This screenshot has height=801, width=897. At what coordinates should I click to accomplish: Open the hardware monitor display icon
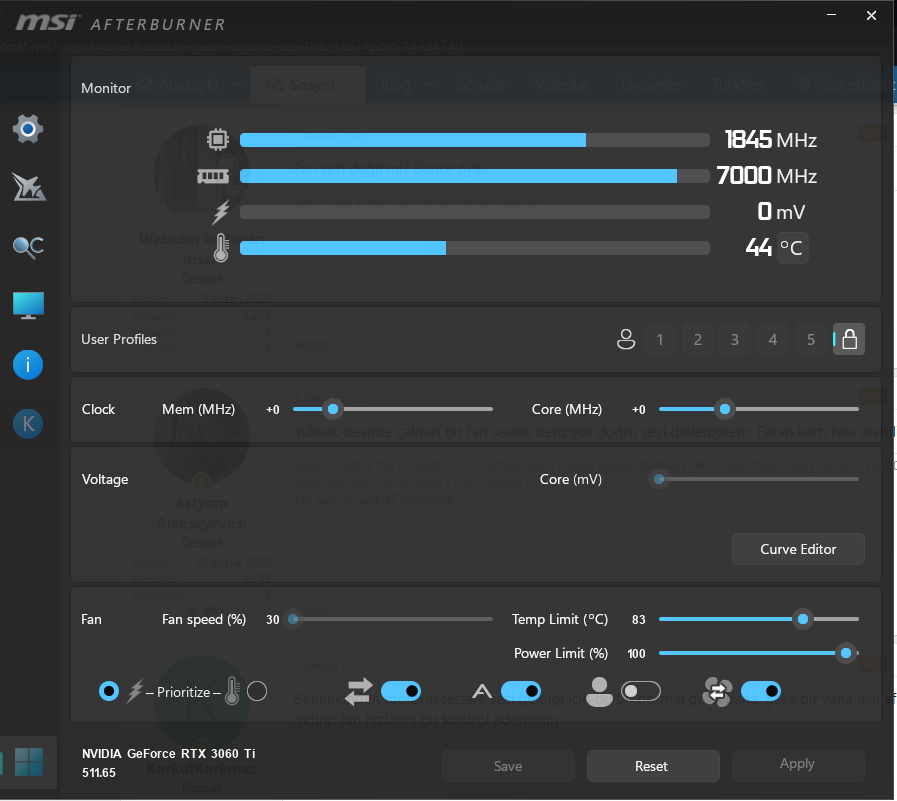click(28, 306)
